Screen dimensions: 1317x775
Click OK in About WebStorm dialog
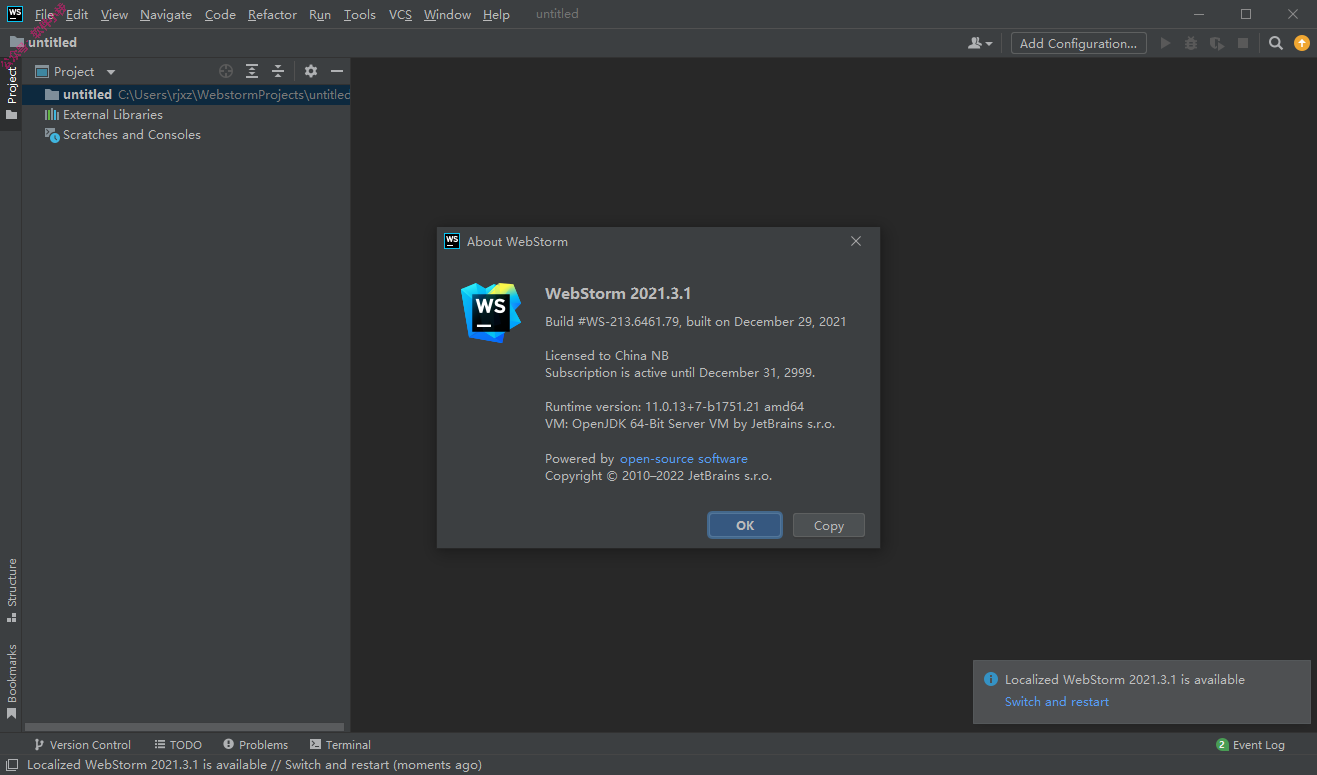pyautogui.click(x=745, y=525)
